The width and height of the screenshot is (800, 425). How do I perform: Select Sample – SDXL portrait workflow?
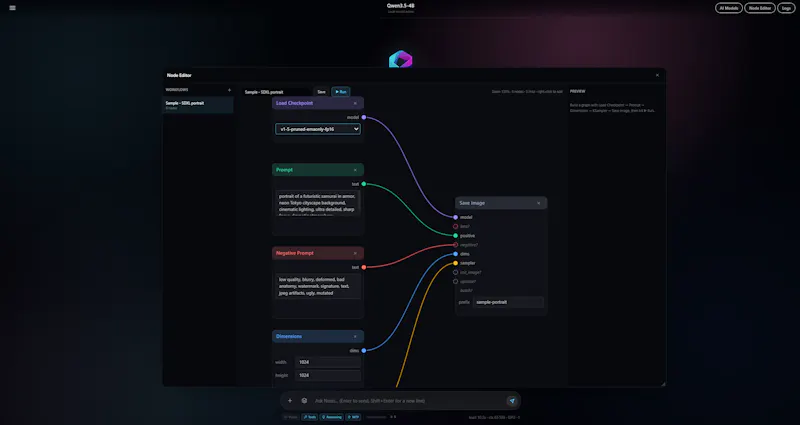198,105
